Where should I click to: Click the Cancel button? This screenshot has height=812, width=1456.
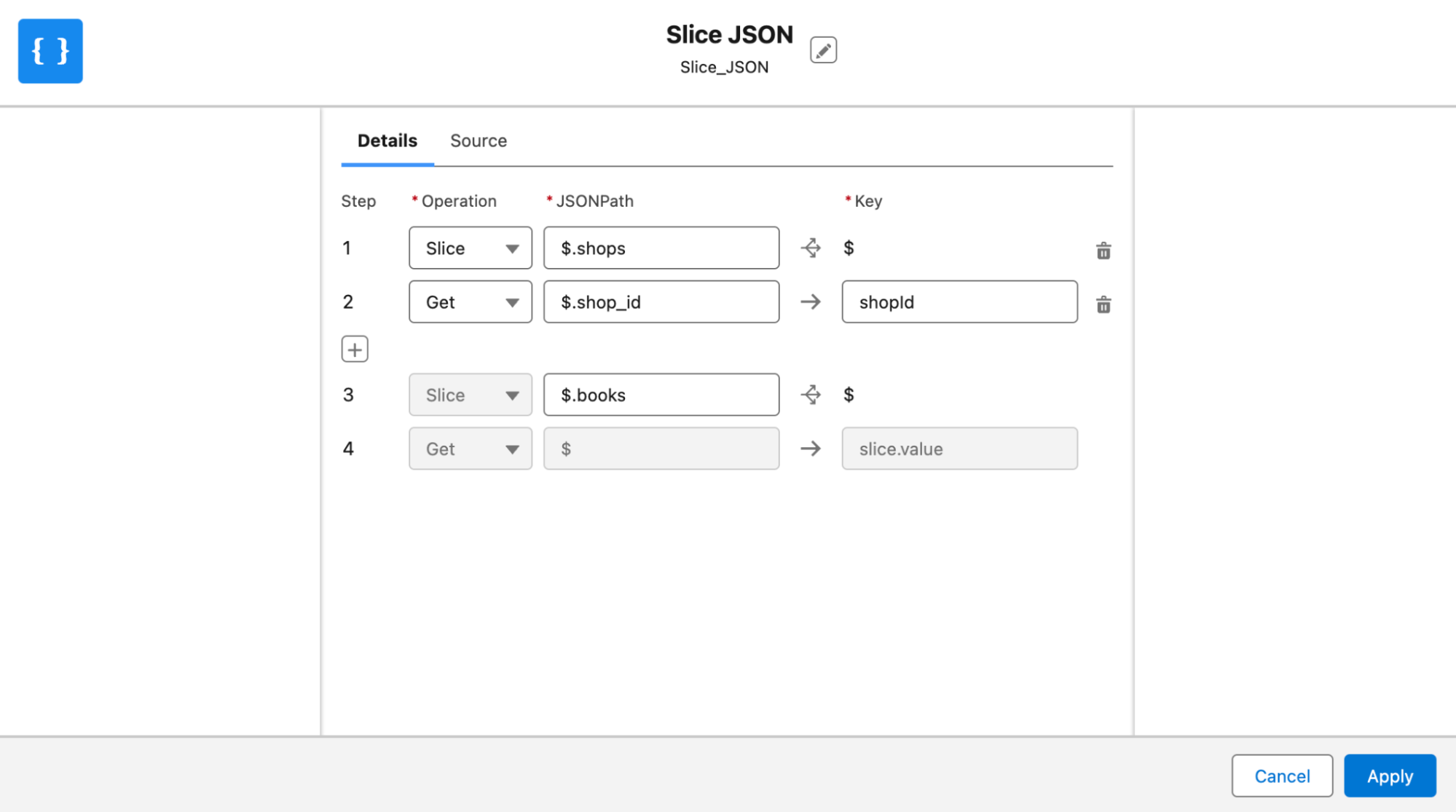click(1282, 776)
